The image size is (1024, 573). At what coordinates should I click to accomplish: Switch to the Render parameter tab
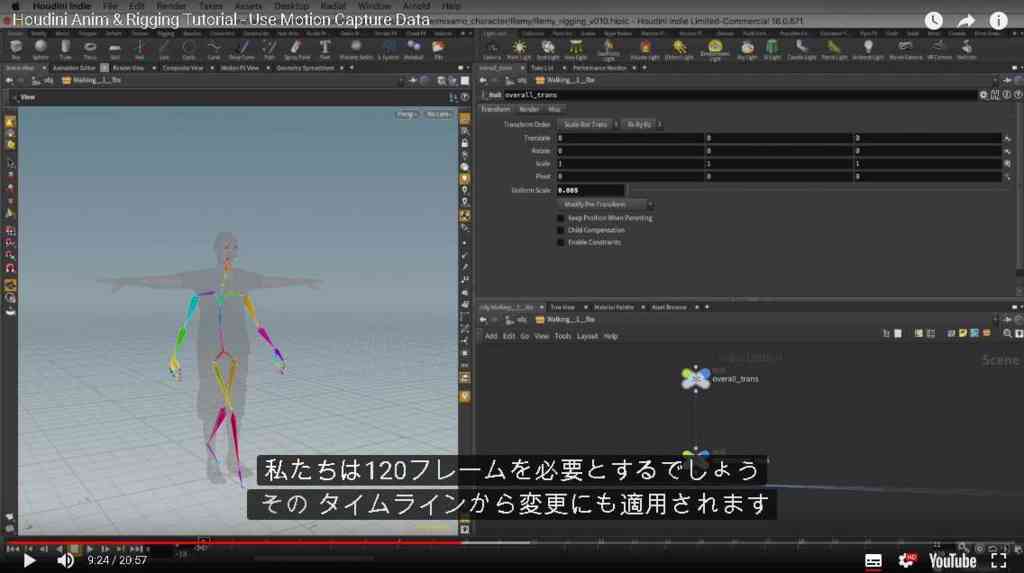[x=529, y=109]
